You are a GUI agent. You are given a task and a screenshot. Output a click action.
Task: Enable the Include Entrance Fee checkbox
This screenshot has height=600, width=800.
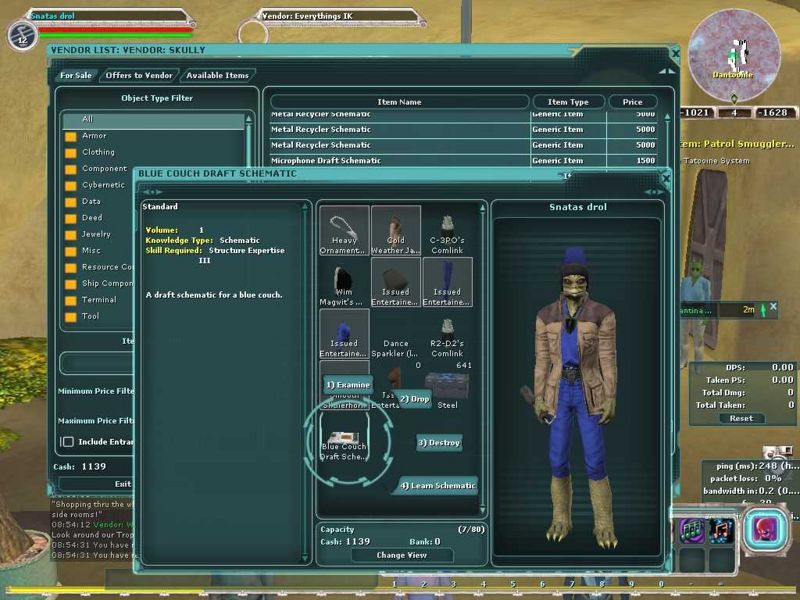(x=68, y=441)
